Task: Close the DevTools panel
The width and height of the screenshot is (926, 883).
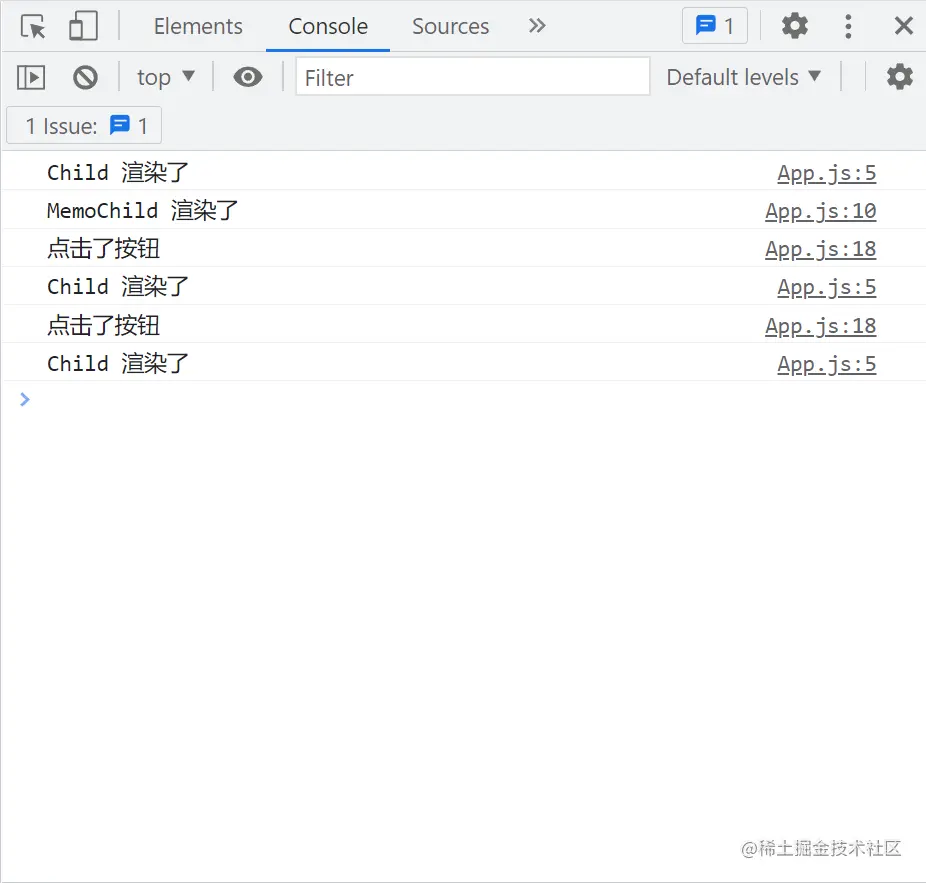Action: click(904, 26)
